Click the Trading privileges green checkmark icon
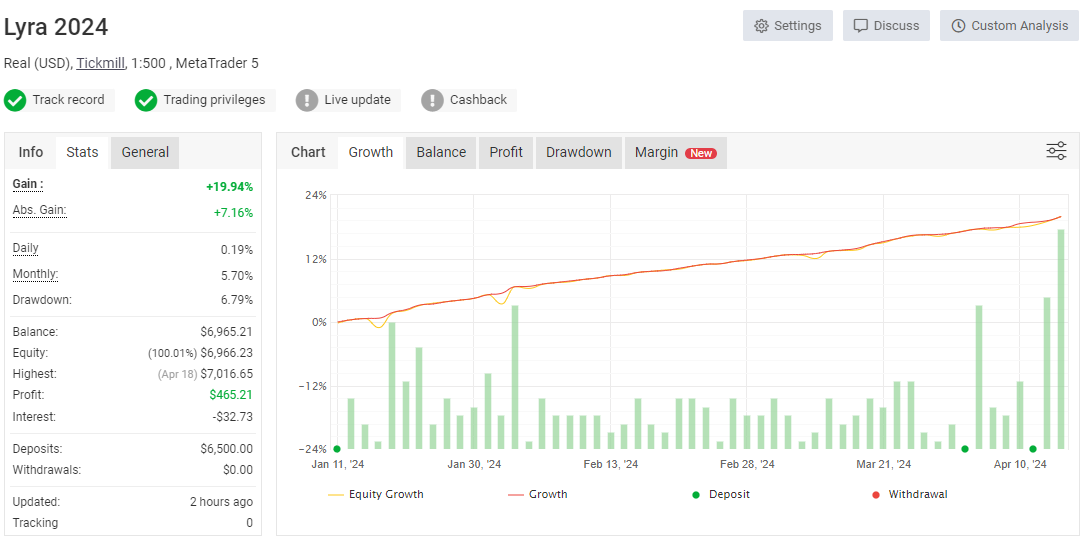 point(145,100)
